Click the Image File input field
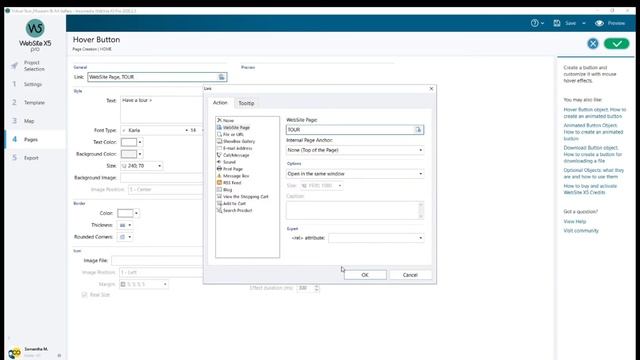 pyautogui.click(x=157, y=260)
